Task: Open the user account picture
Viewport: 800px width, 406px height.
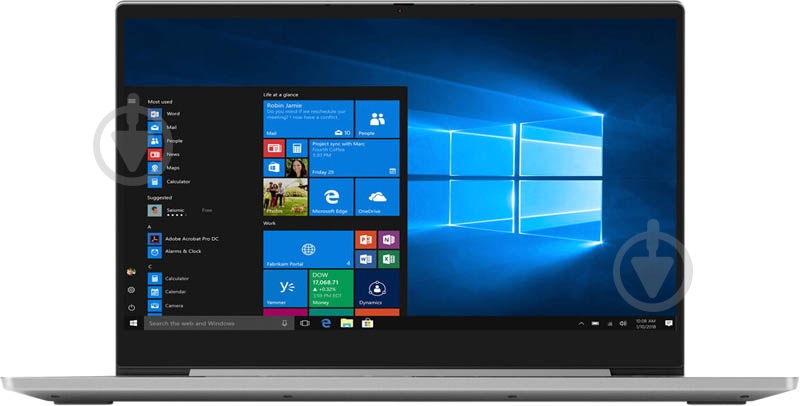Action: pos(131,272)
